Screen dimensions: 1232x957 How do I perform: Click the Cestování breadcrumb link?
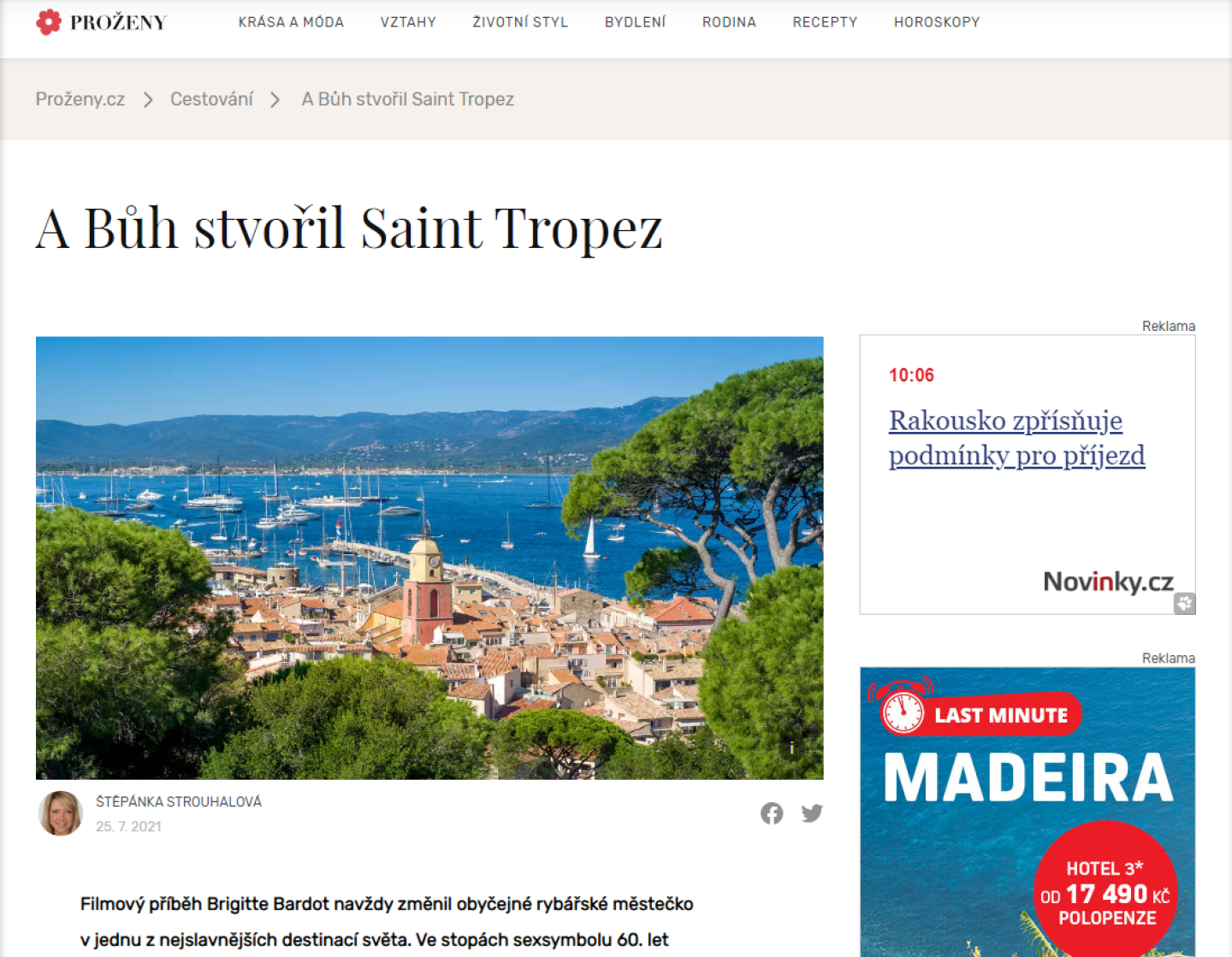tap(211, 99)
